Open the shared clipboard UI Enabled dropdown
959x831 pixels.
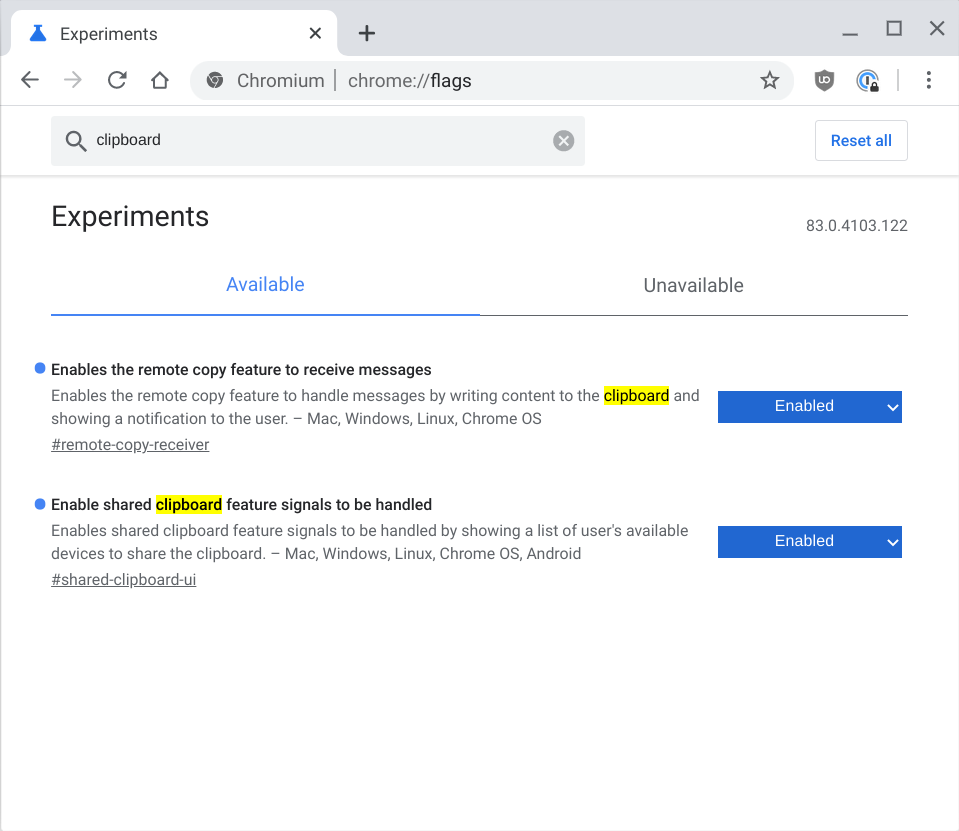pos(810,542)
